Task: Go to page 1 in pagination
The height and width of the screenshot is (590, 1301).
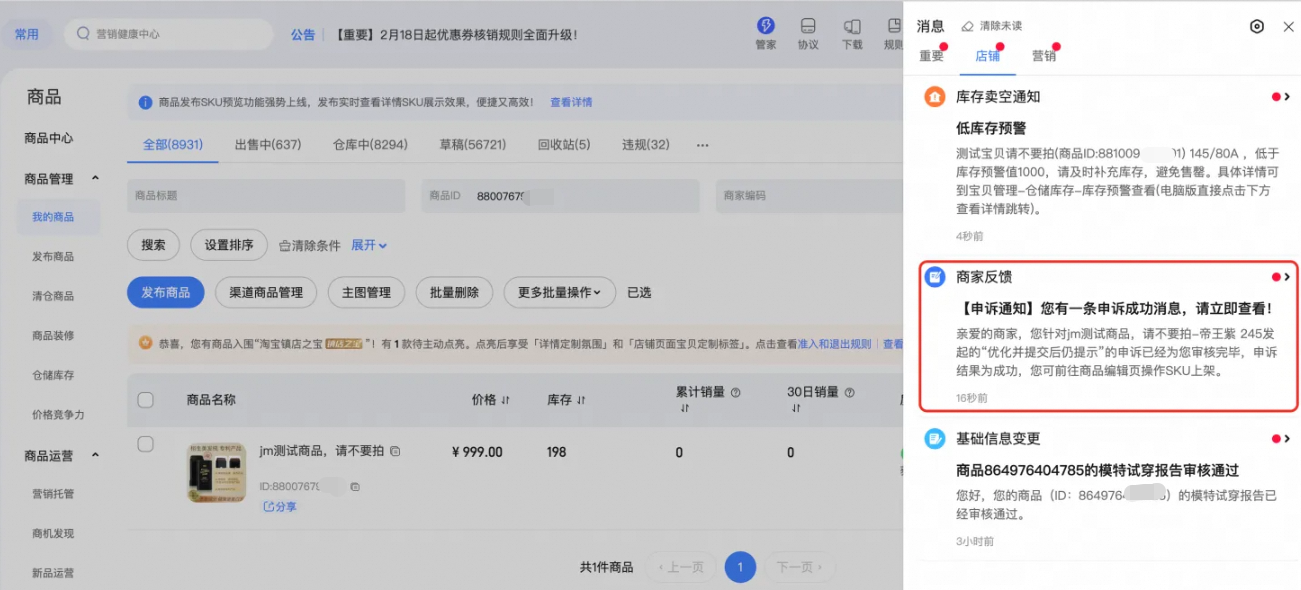Action: [740, 567]
